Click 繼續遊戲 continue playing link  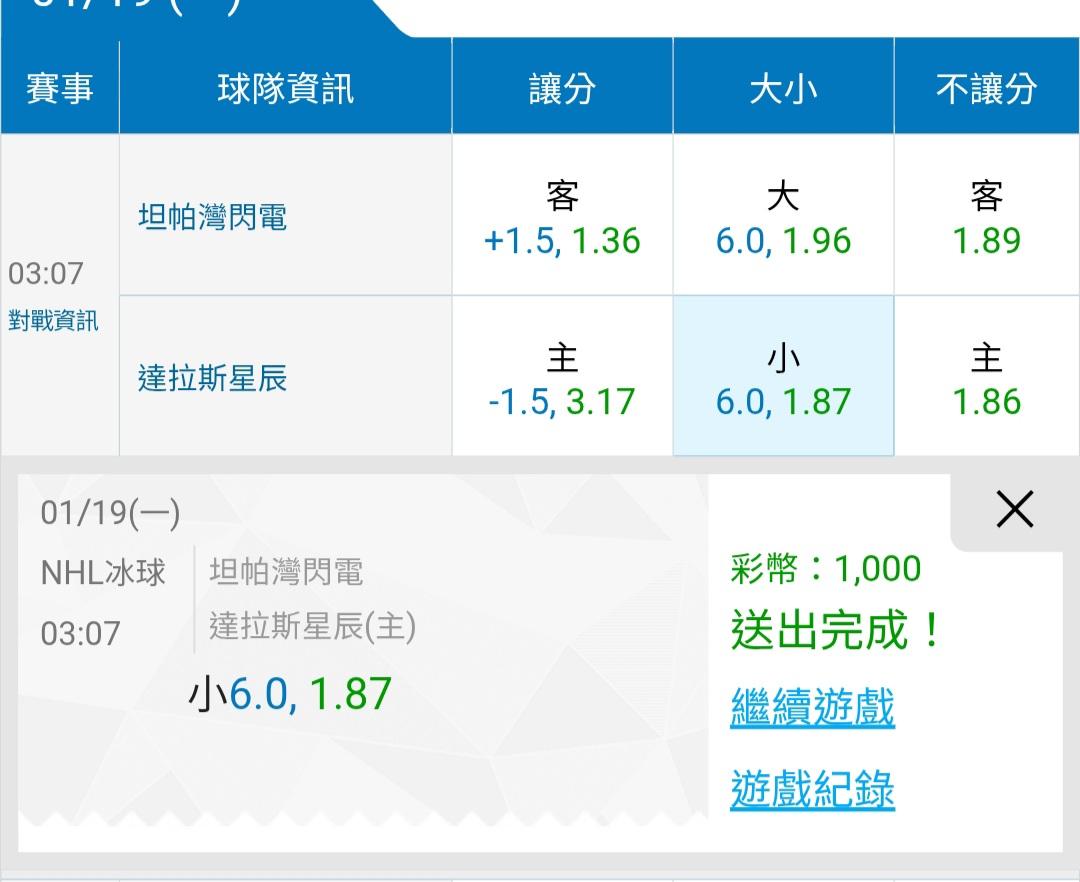click(812, 707)
